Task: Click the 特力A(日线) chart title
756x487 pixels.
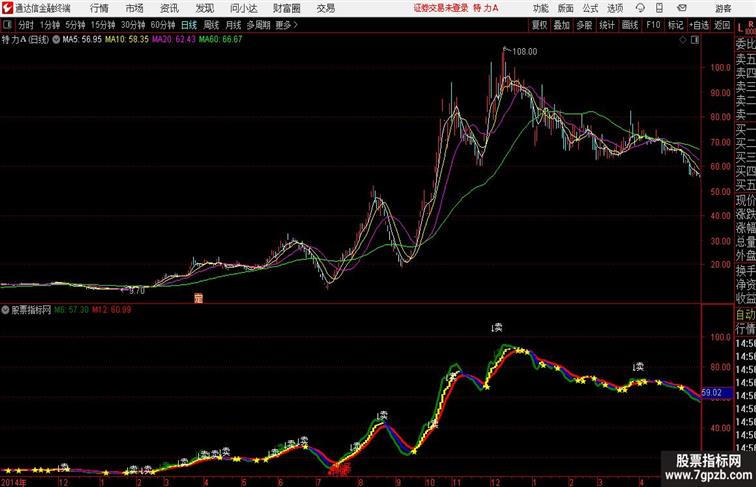Action: [x=25, y=40]
